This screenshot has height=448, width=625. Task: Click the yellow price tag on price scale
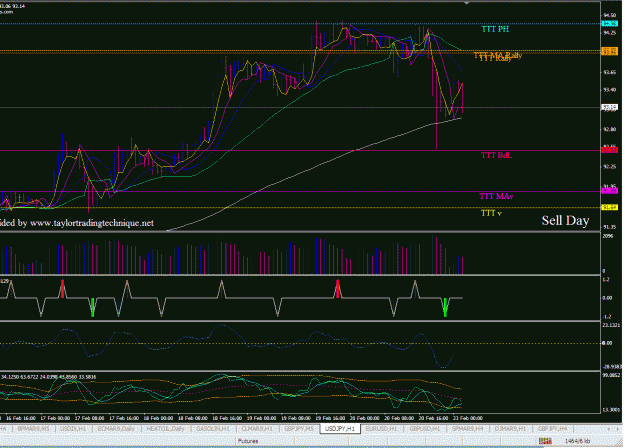[609, 207]
